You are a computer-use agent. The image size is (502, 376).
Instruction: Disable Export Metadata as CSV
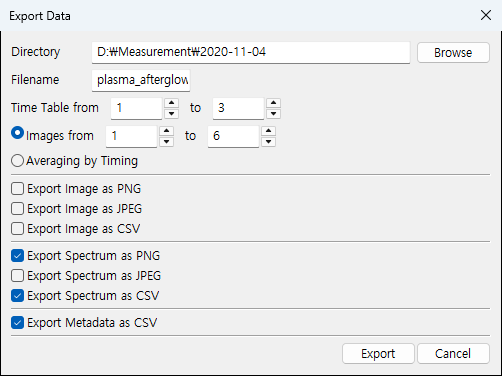point(17,323)
